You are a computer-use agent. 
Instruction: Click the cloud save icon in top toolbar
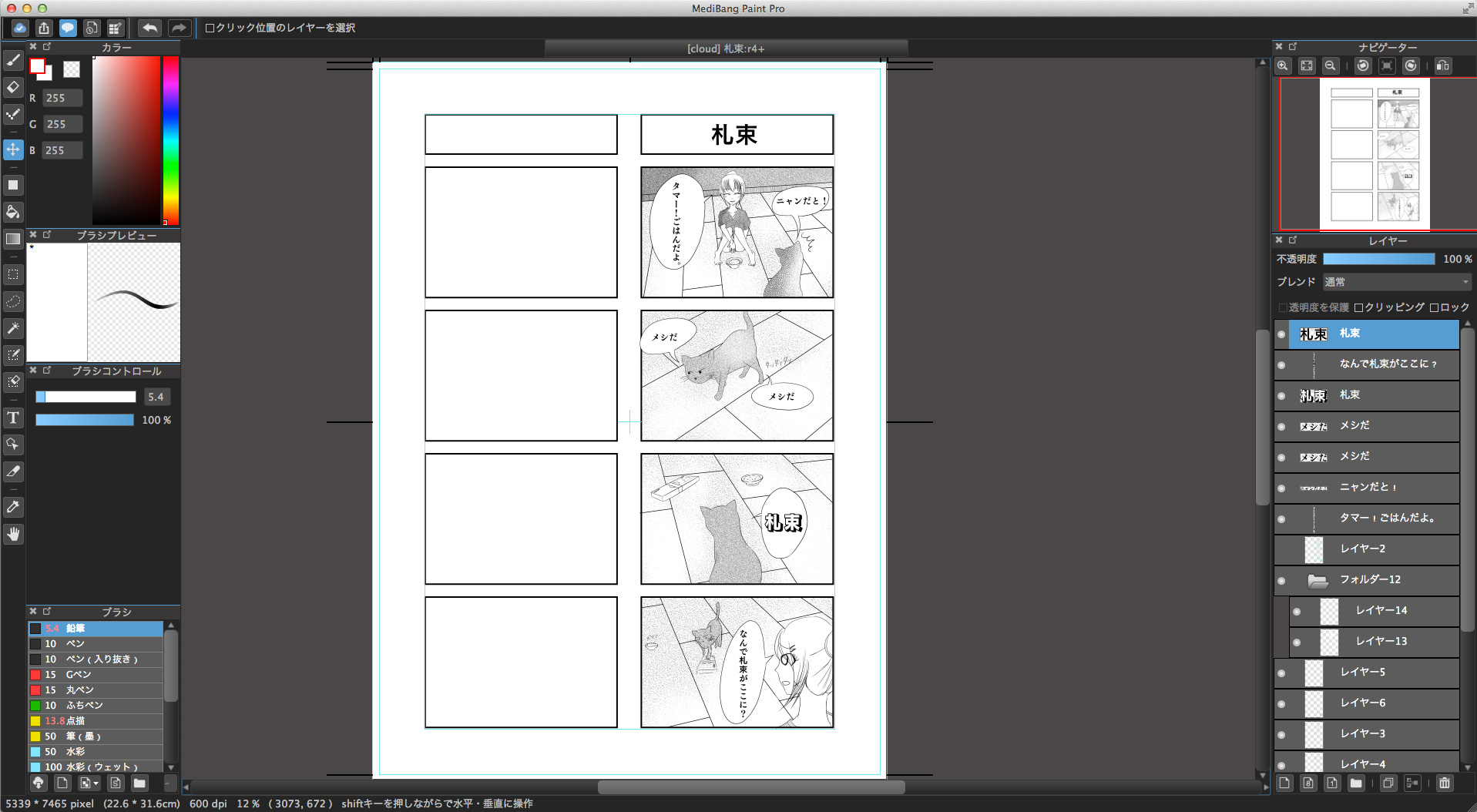(20, 28)
